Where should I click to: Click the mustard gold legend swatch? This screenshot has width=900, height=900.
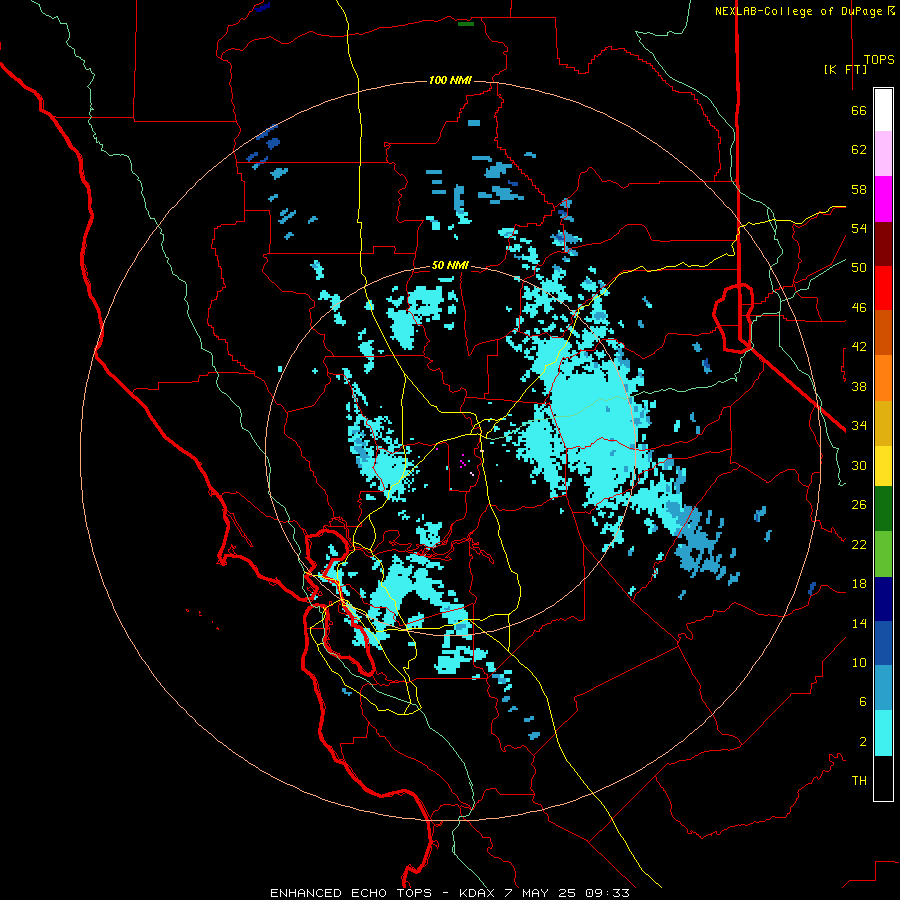883,423
